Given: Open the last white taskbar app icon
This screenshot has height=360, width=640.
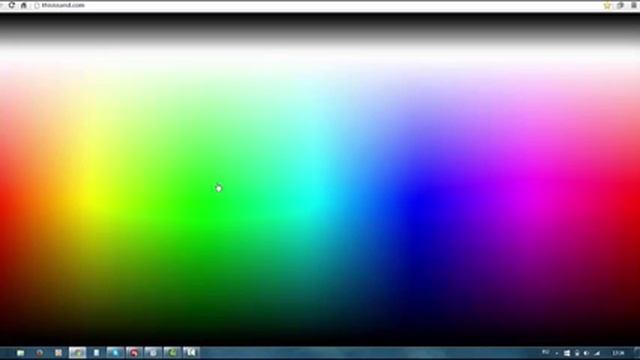Looking at the screenshot, I should tap(191, 353).
